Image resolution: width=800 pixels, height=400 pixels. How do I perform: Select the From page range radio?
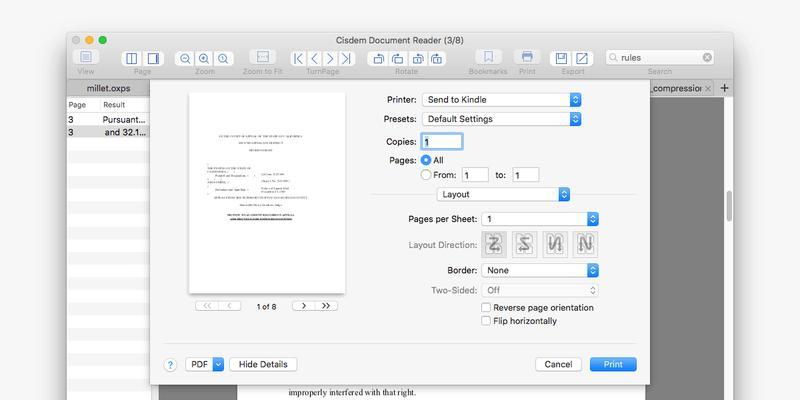click(x=426, y=175)
